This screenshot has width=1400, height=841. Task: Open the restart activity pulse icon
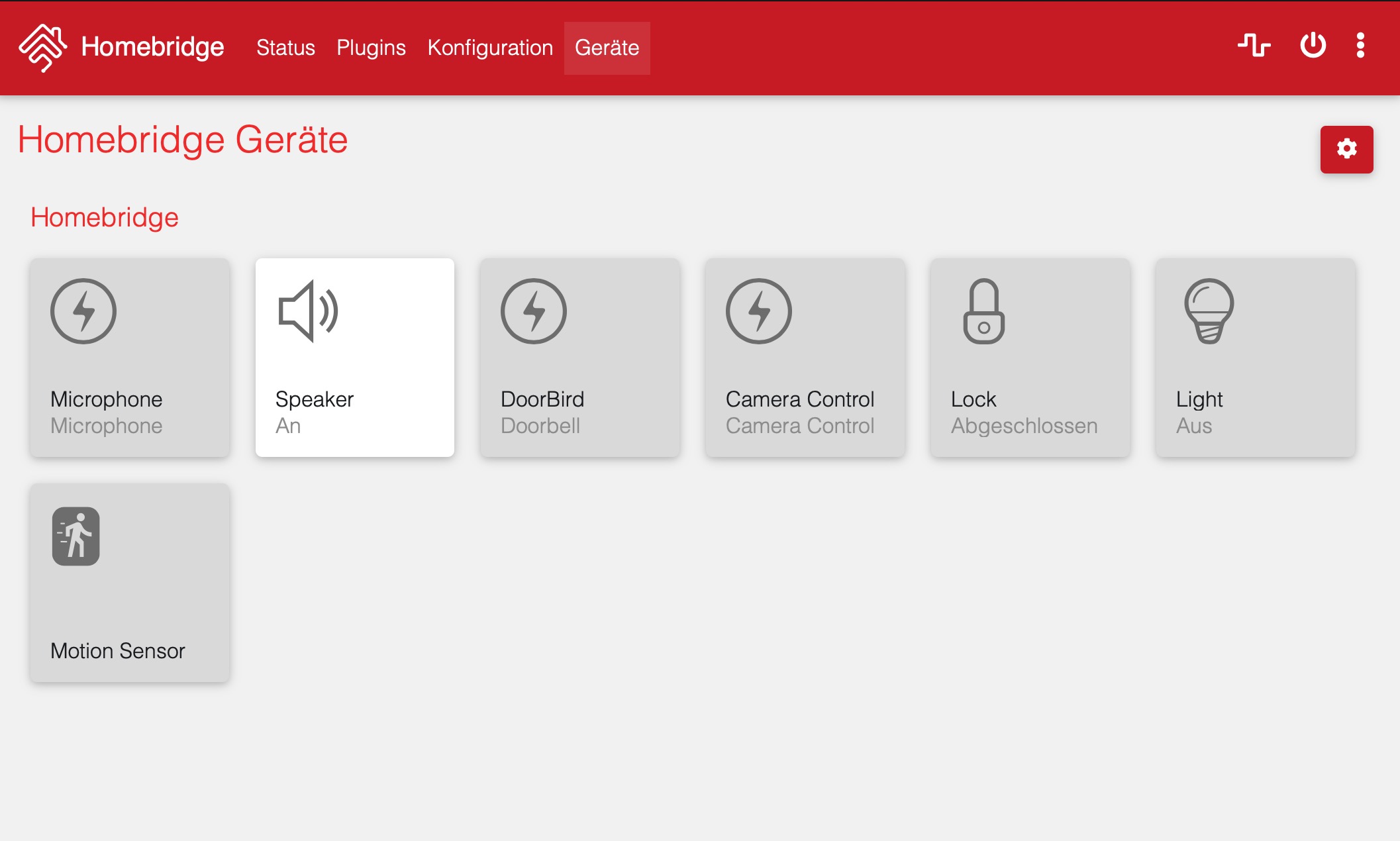point(1254,46)
